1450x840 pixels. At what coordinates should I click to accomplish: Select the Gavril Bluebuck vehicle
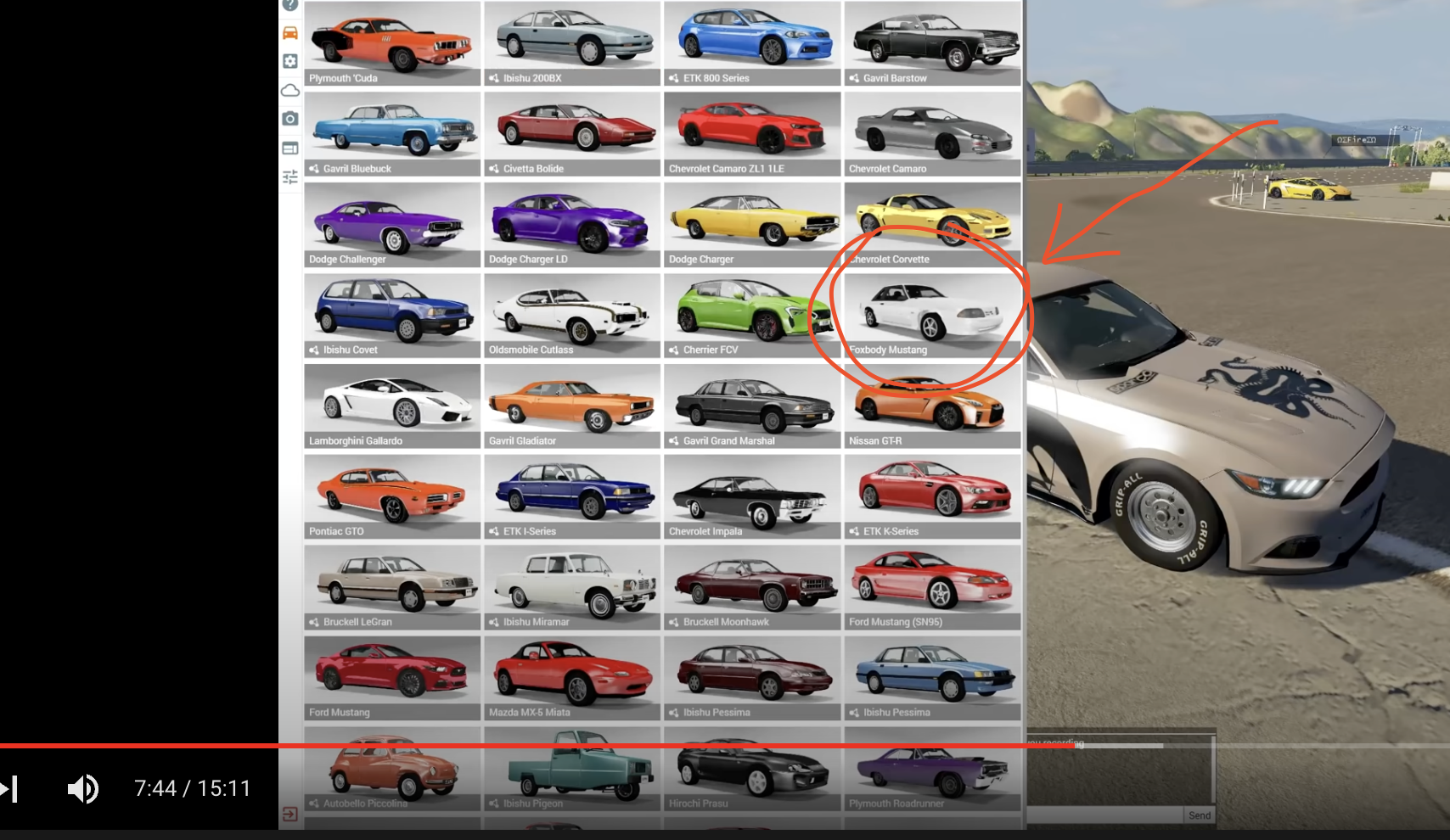pos(392,134)
